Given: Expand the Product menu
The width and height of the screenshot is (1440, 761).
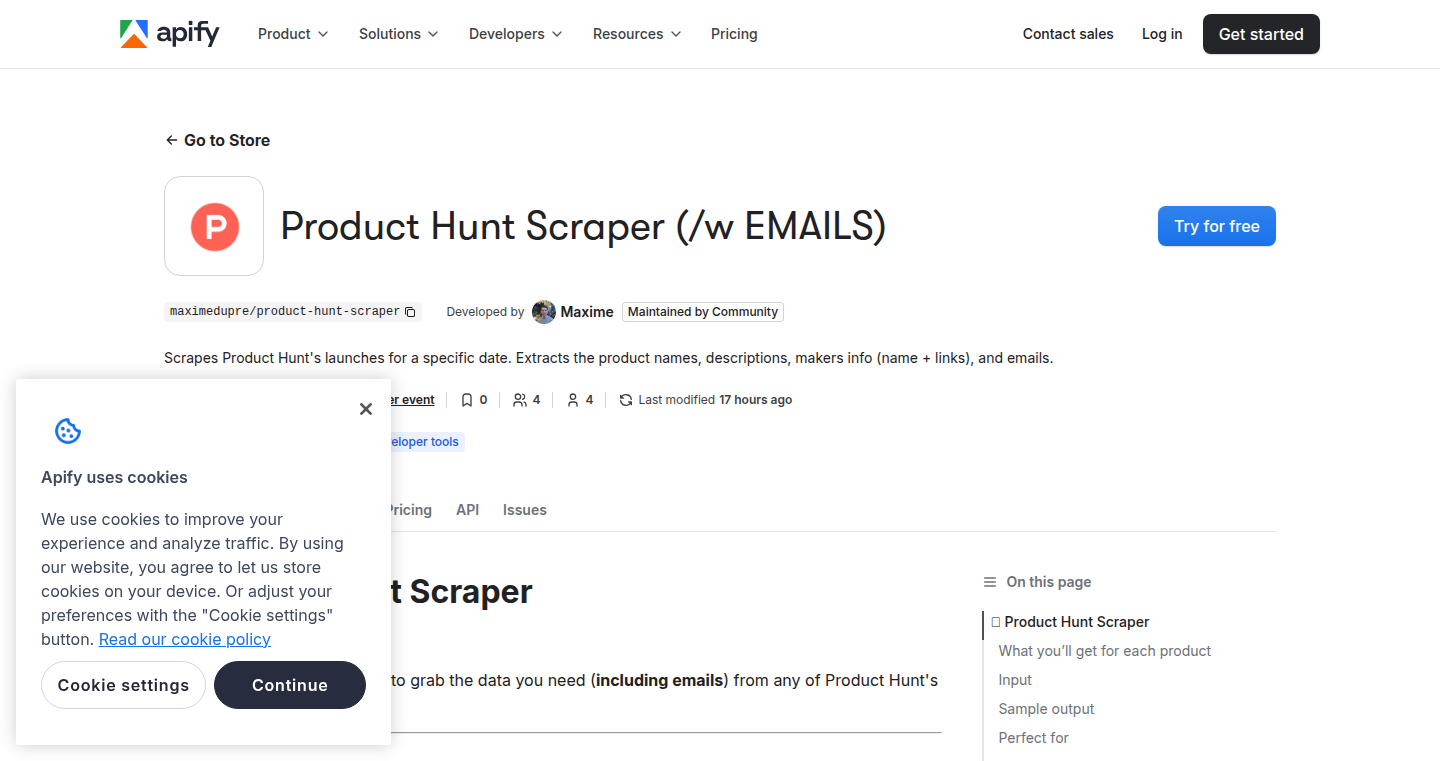Looking at the screenshot, I should (x=293, y=34).
